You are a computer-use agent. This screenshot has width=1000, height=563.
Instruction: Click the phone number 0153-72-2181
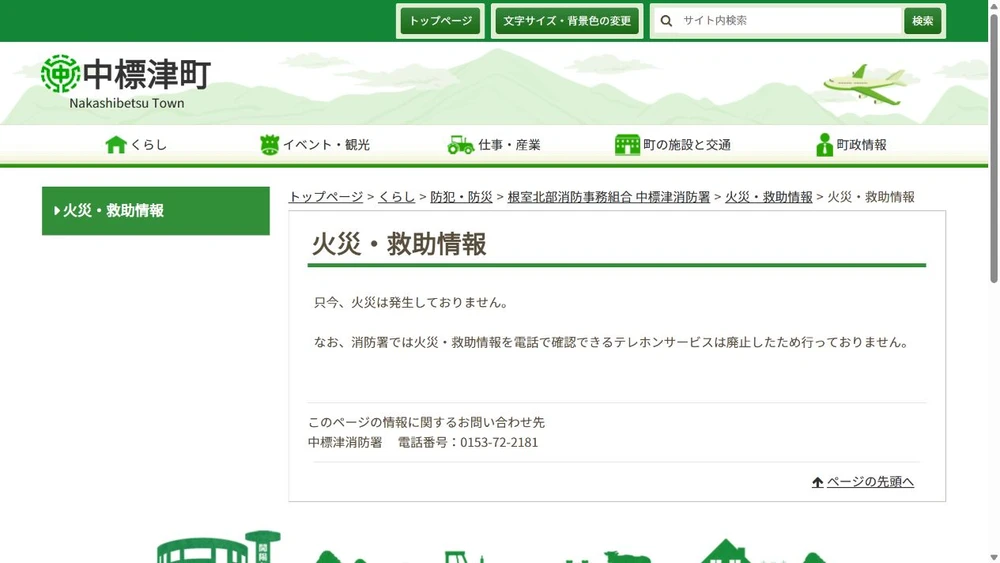pos(499,442)
